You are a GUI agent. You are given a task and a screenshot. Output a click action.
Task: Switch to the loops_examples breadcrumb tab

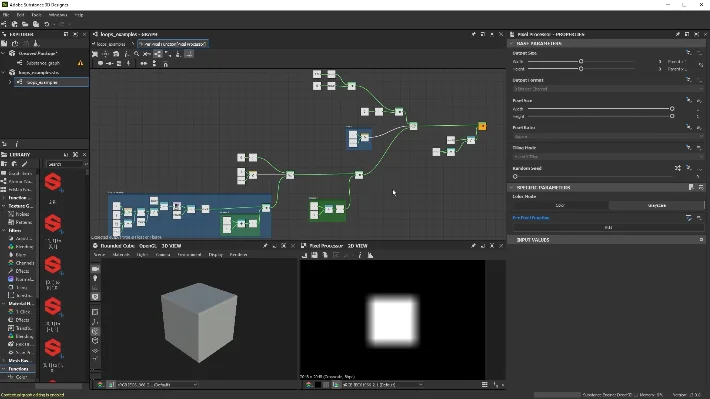(110, 44)
